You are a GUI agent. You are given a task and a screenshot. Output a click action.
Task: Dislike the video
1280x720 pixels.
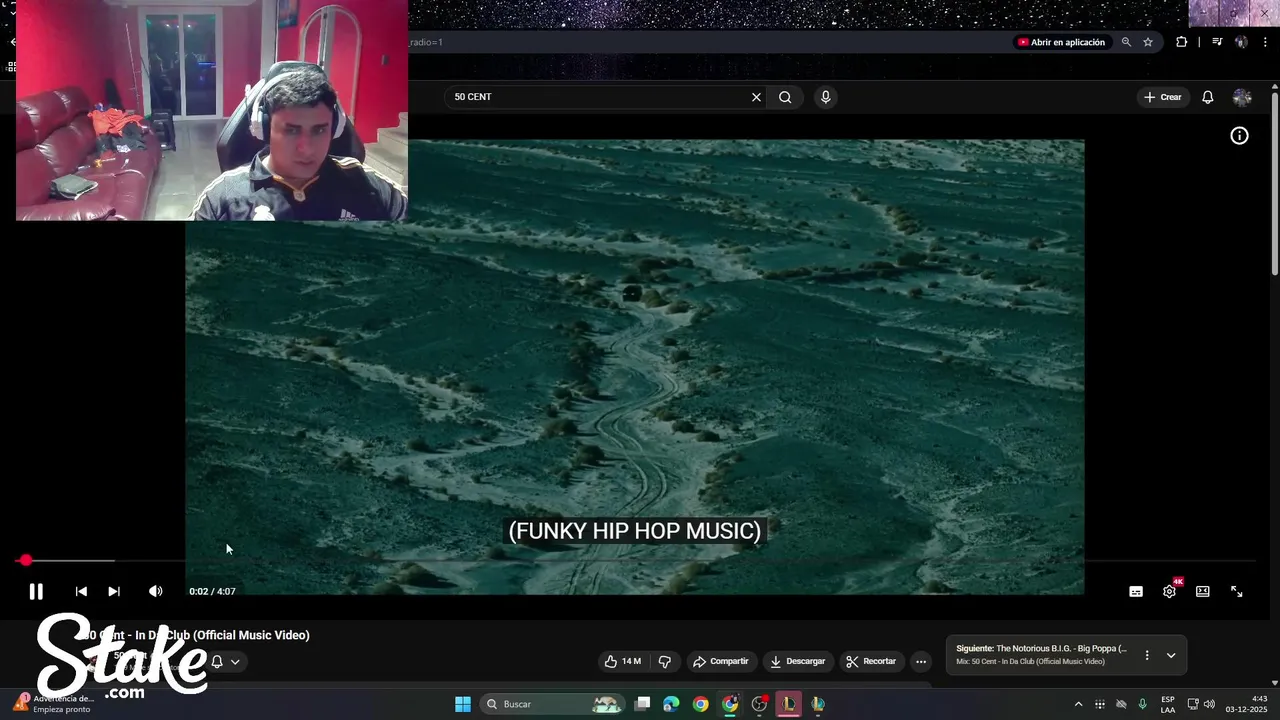(664, 661)
